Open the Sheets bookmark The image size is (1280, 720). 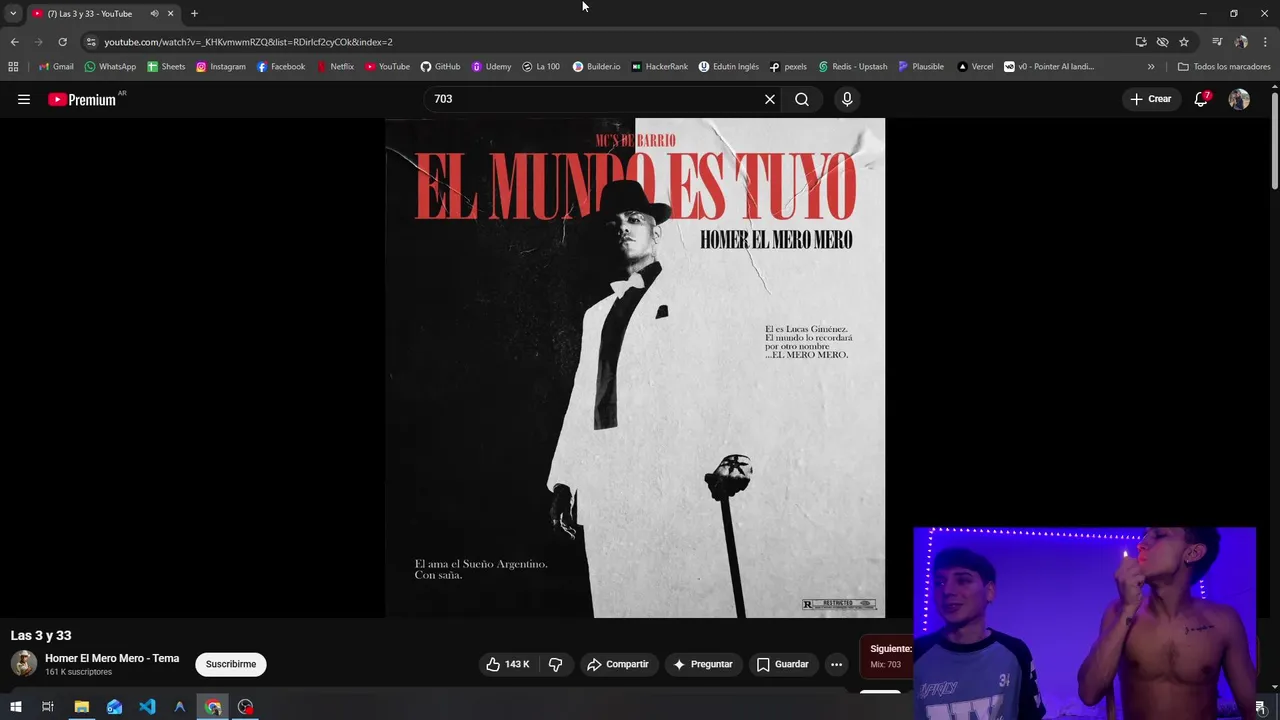point(166,67)
